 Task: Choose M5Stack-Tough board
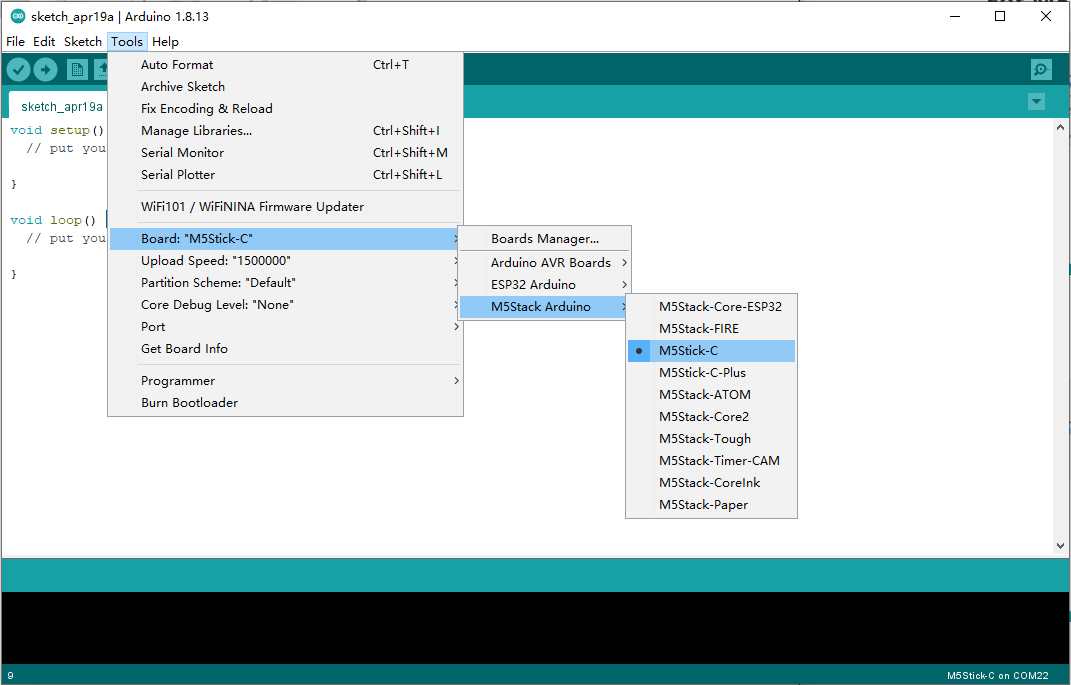click(x=711, y=438)
